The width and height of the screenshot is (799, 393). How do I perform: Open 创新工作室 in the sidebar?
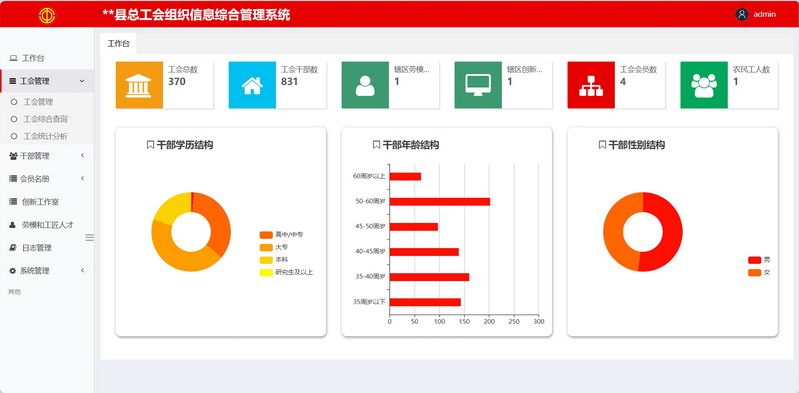[x=40, y=202]
